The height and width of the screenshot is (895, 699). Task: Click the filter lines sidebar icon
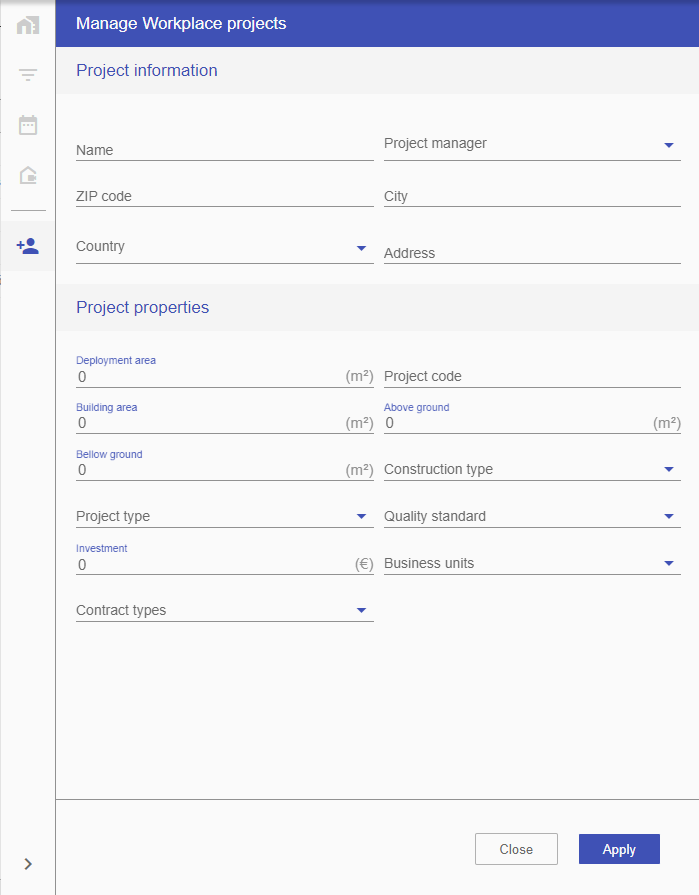[x=27, y=75]
